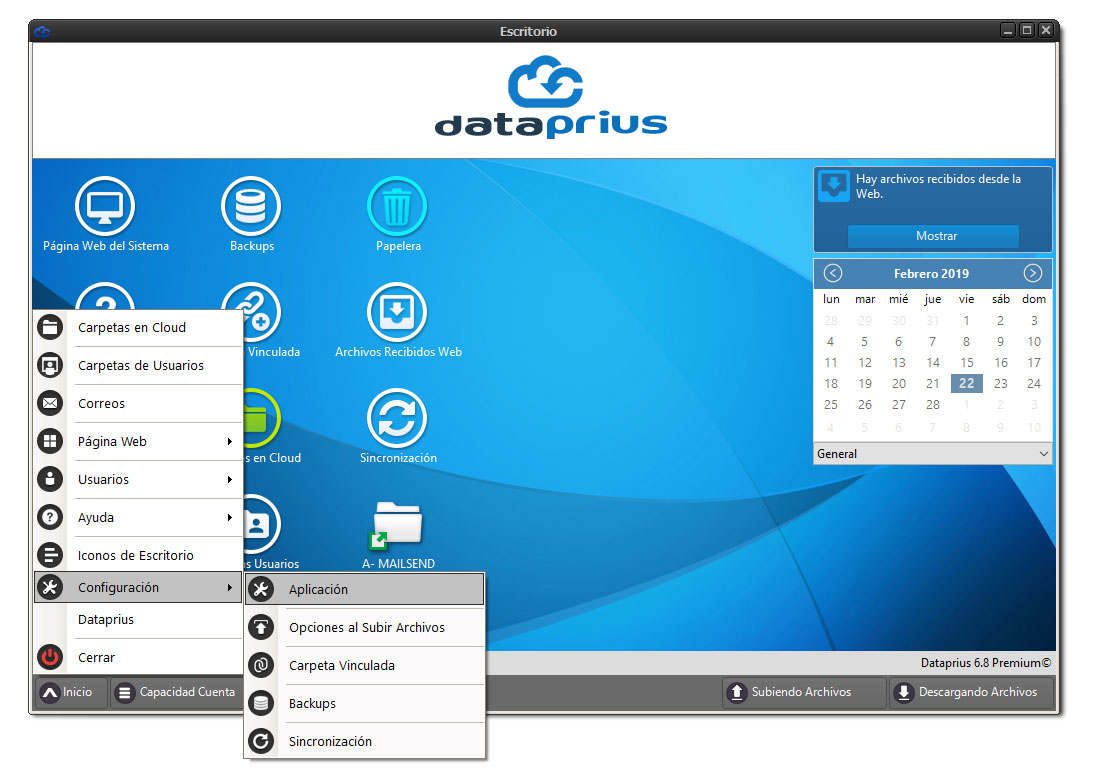Click the Aplicación wrench icon in submenu
The height and width of the screenshot is (780, 1096).
pyautogui.click(x=261, y=589)
